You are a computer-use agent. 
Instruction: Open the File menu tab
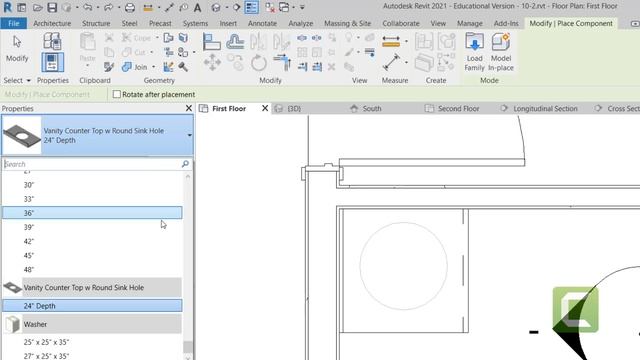14,24
